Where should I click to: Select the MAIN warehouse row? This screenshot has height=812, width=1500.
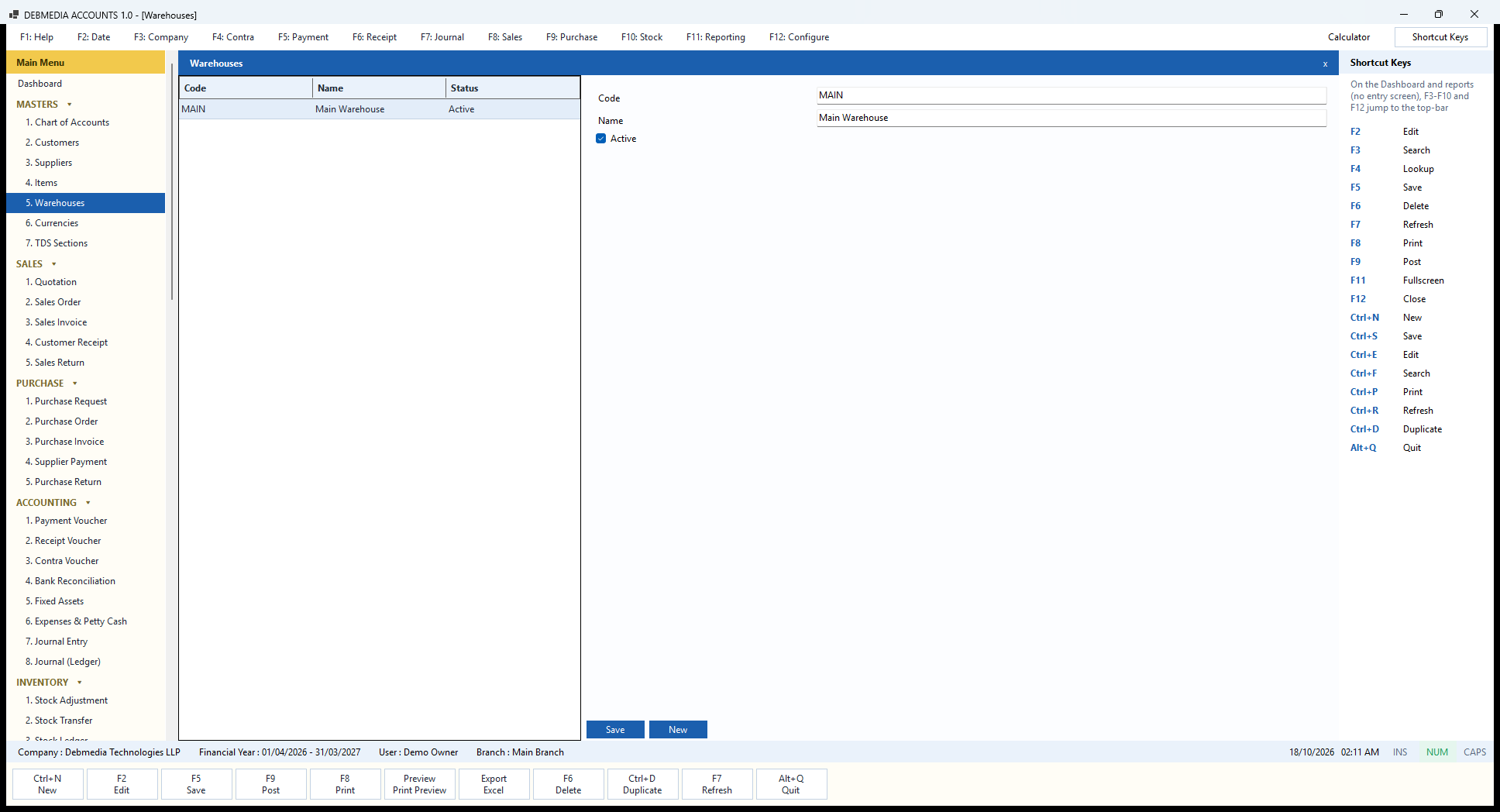coord(380,109)
